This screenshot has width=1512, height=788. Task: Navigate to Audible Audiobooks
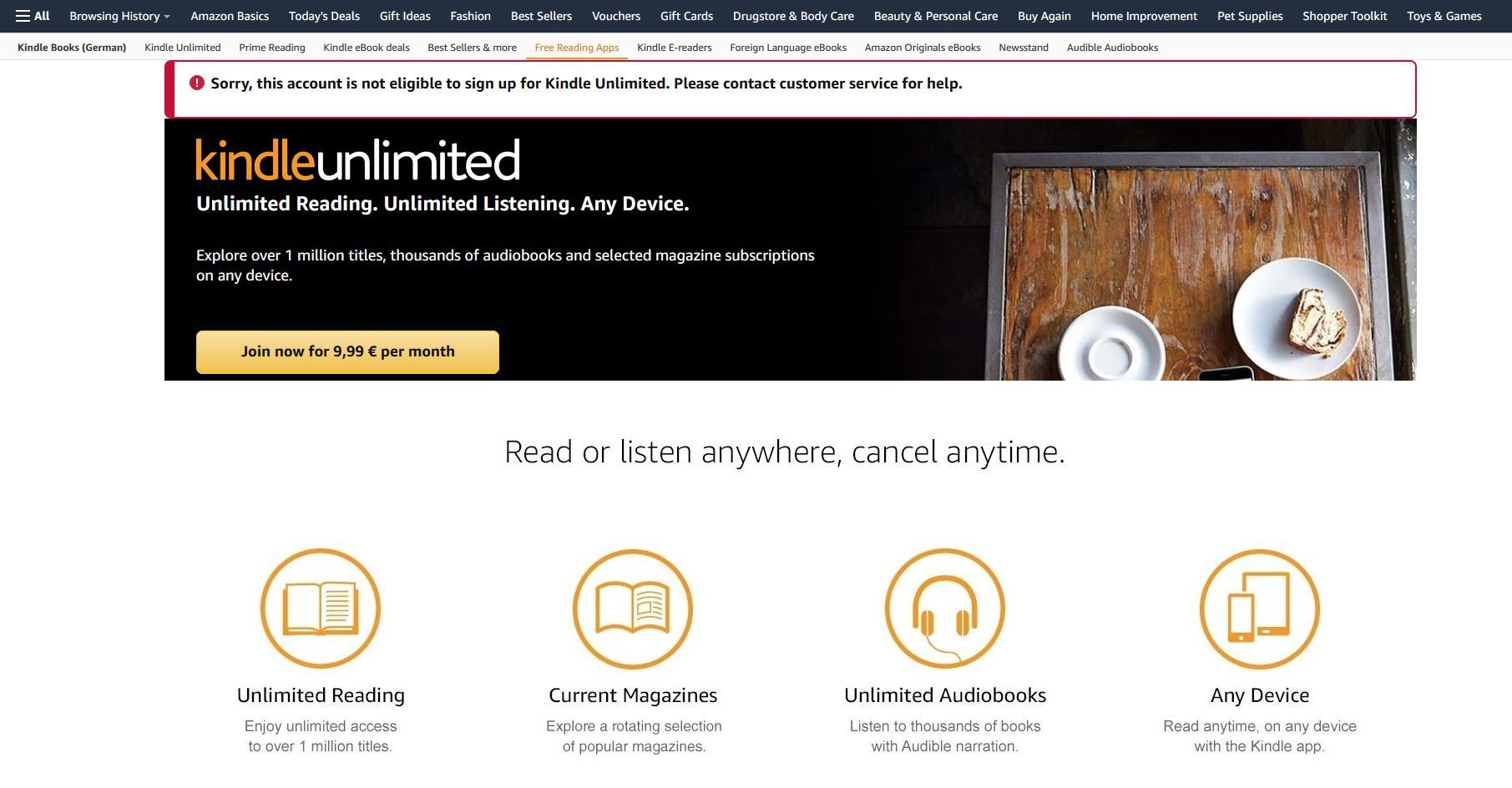[x=1112, y=48]
